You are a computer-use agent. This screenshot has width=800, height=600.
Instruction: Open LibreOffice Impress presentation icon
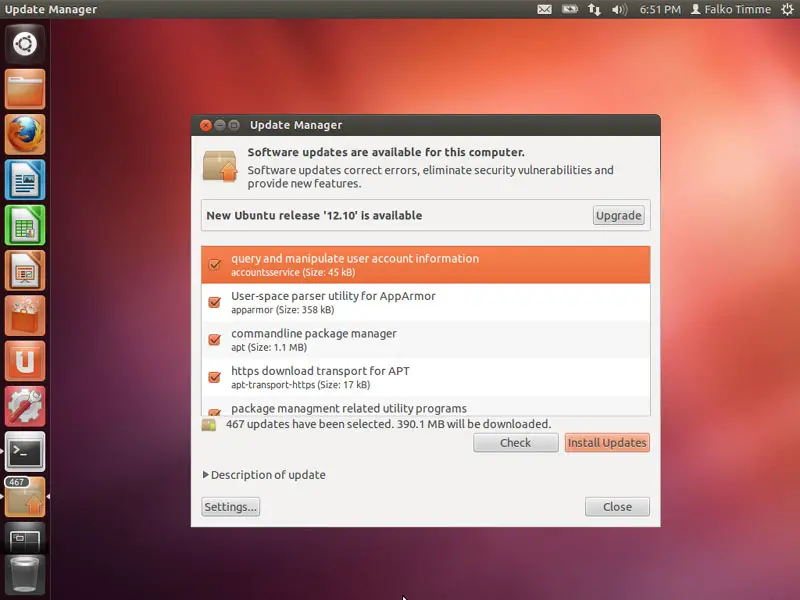(x=24, y=270)
